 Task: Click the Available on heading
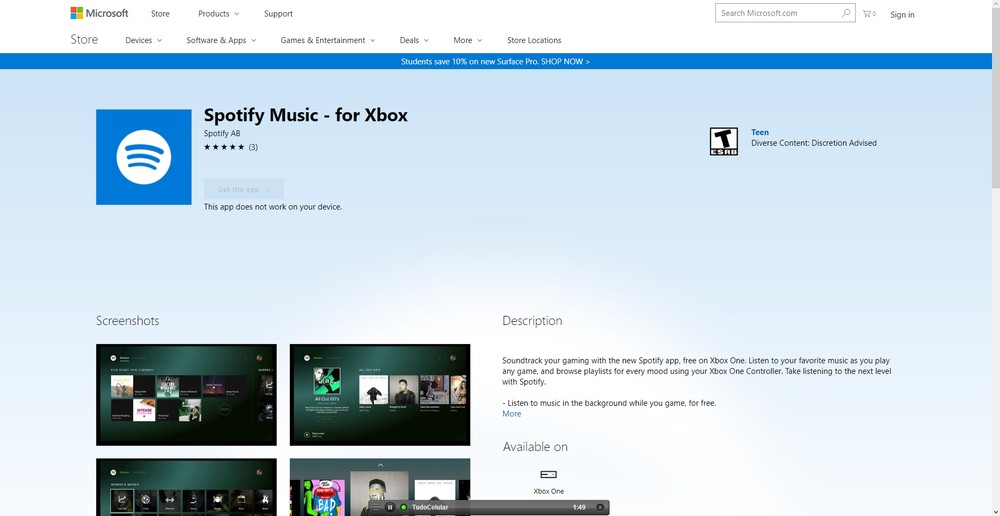534,446
